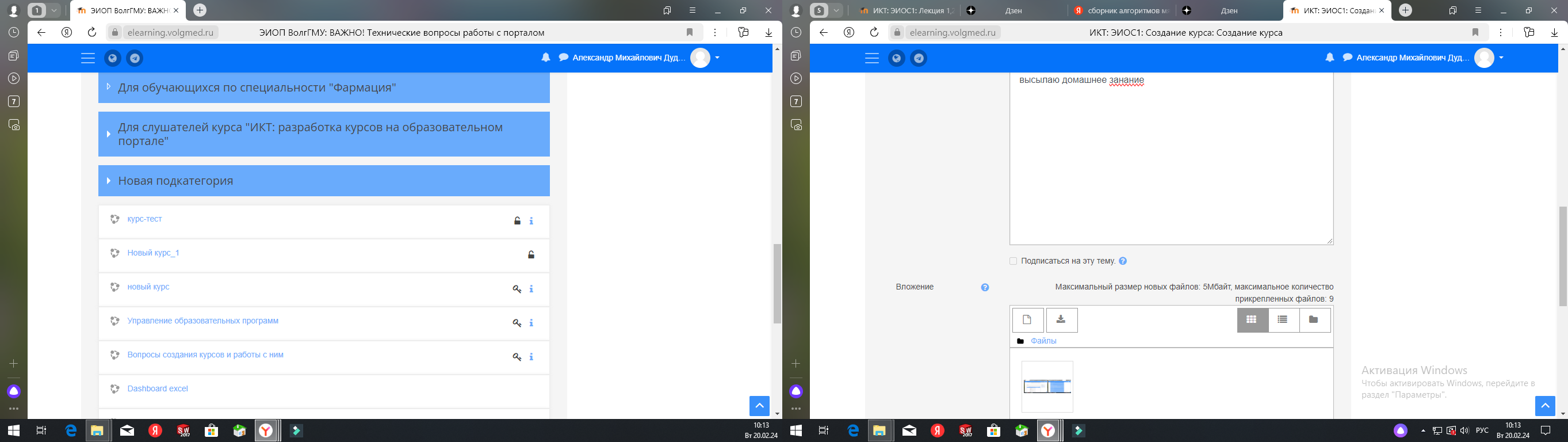The height and width of the screenshot is (442, 1568).
Task: Switch attachments to folder tree view
Action: [1314, 319]
